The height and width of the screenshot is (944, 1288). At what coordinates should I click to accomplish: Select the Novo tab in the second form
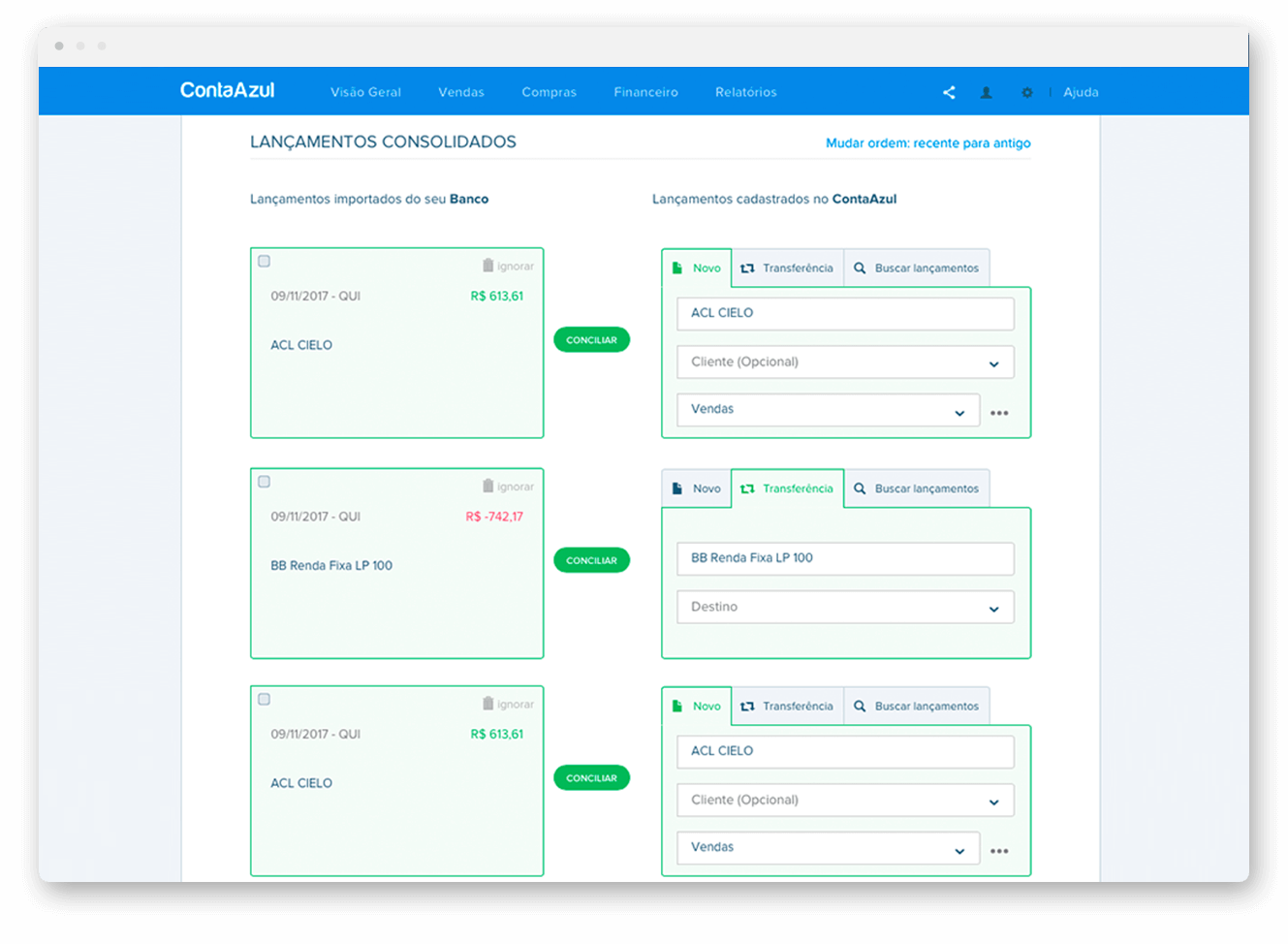coord(696,488)
